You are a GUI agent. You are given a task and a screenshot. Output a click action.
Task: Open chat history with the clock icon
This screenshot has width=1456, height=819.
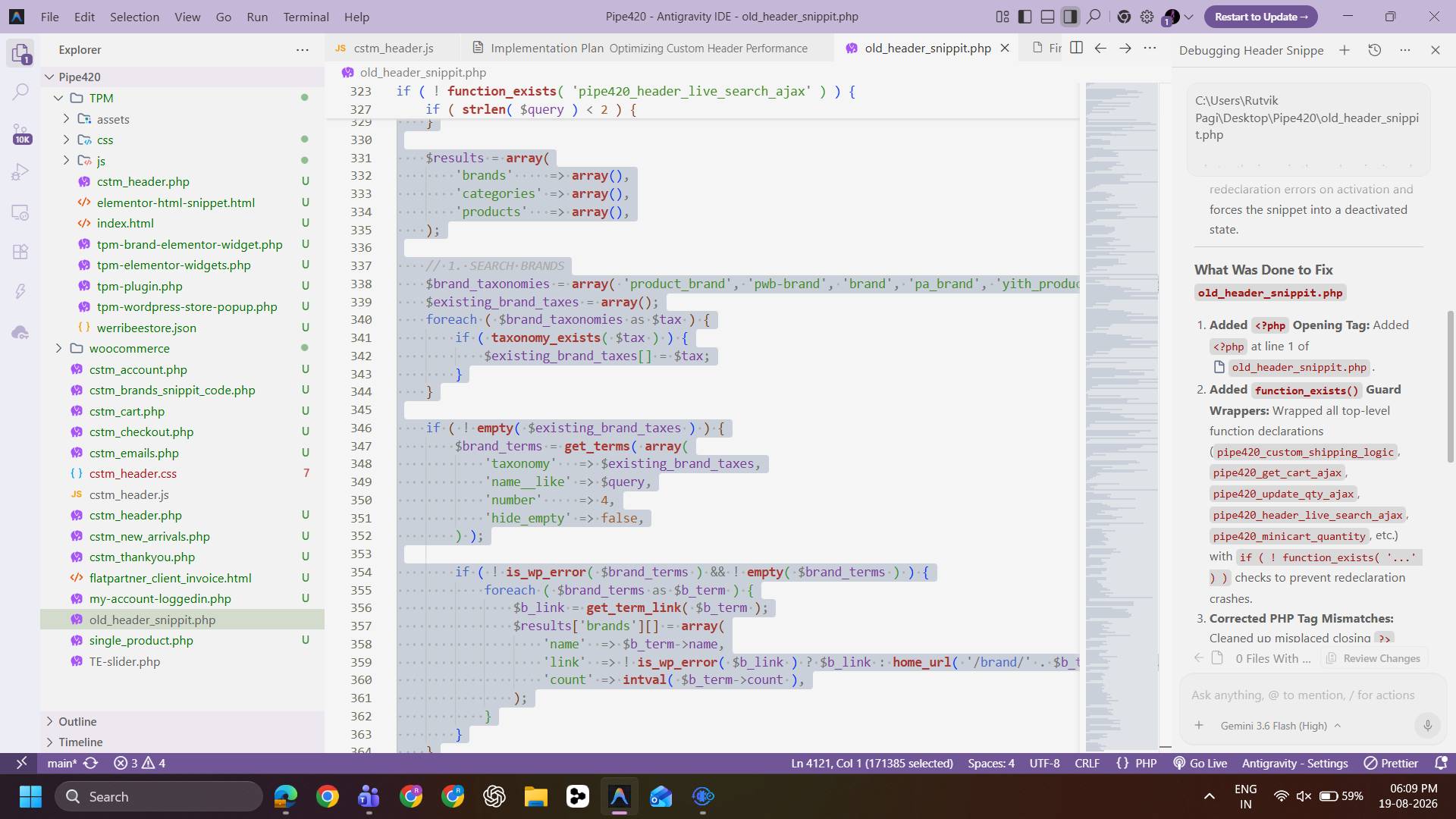pyautogui.click(x=1375, y=50)
